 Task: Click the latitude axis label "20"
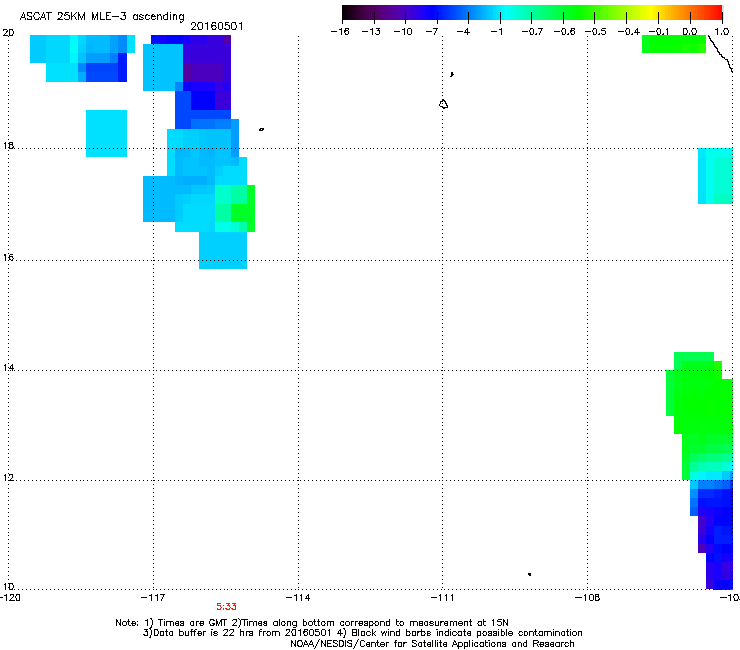8,33
